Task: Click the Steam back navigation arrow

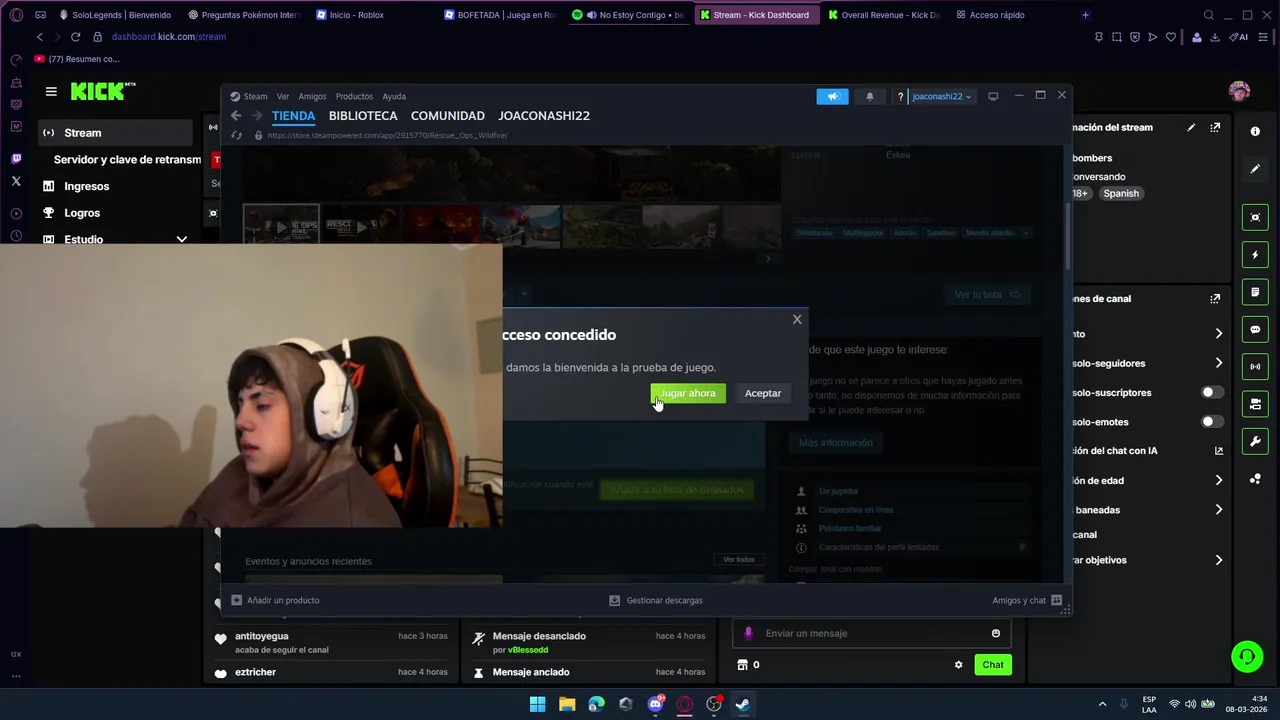Action: 236,116
